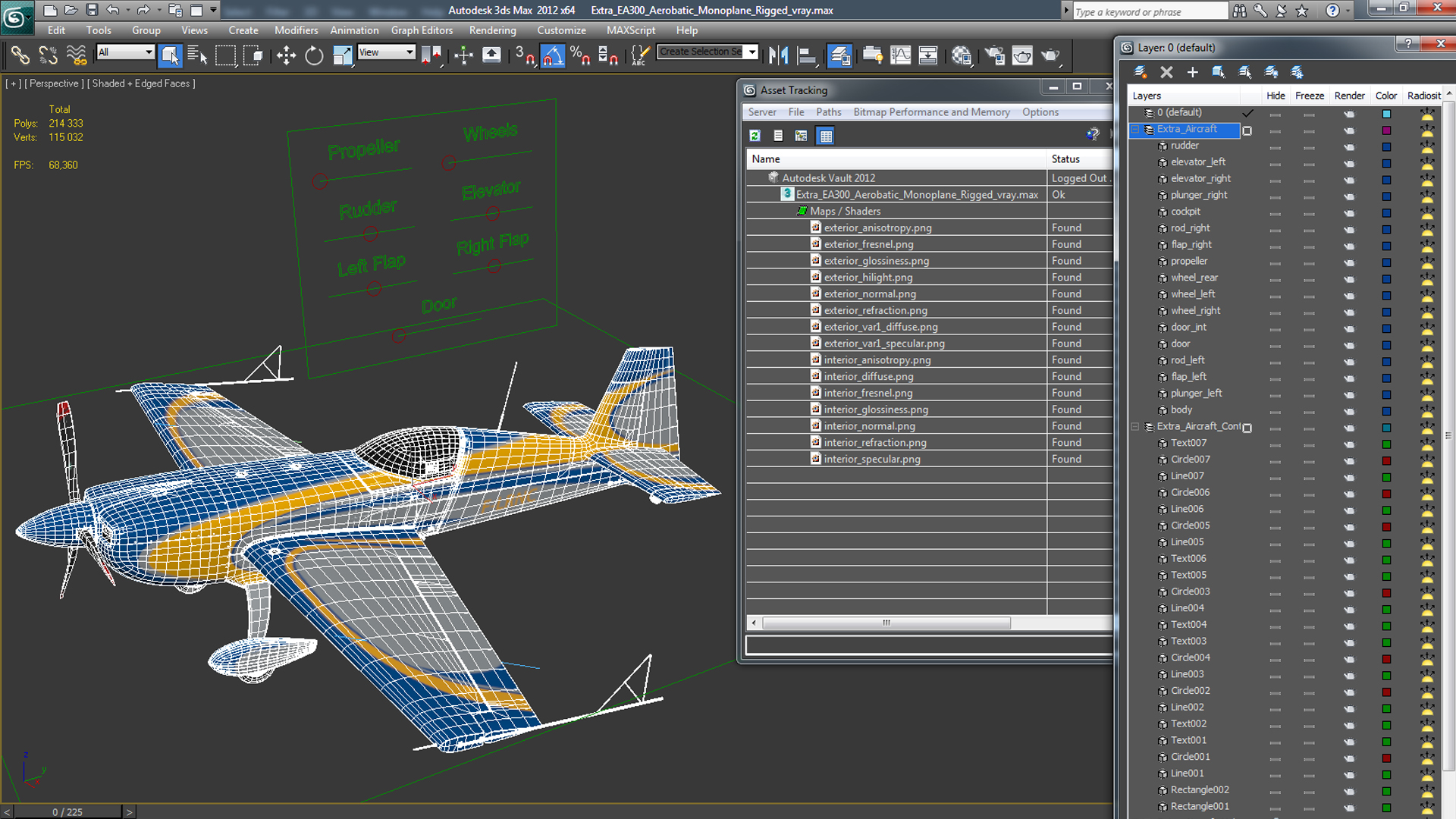Open the selection filter 'All' dropdown
Screen dimensions: 1456x819
coord(126,52)
